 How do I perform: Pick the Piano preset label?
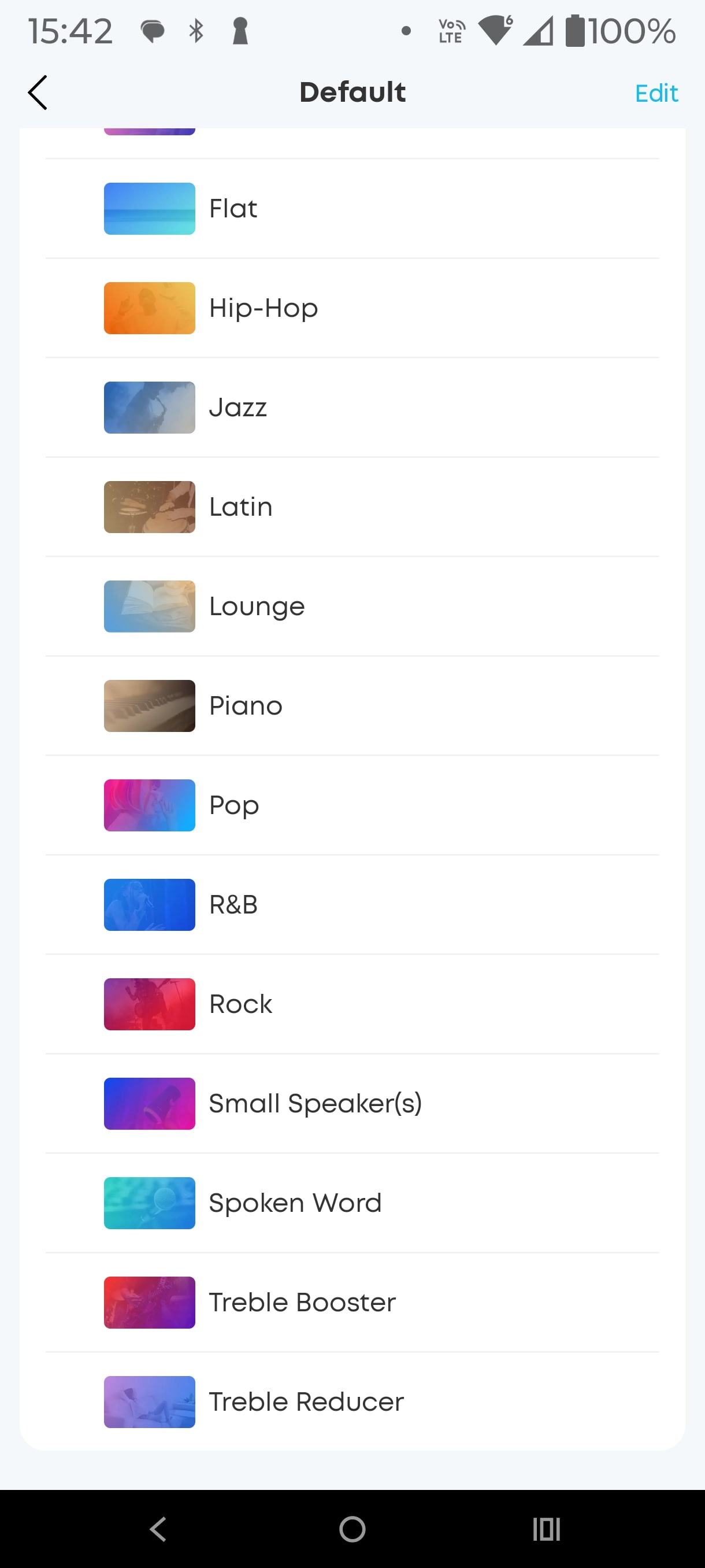click(x=246, y=705)
